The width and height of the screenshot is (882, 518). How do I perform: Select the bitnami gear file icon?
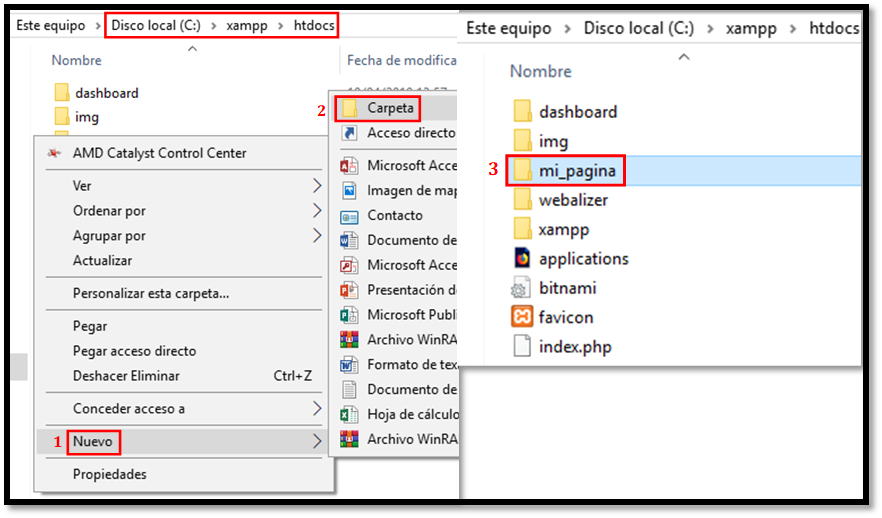click(x=522, y=288)
